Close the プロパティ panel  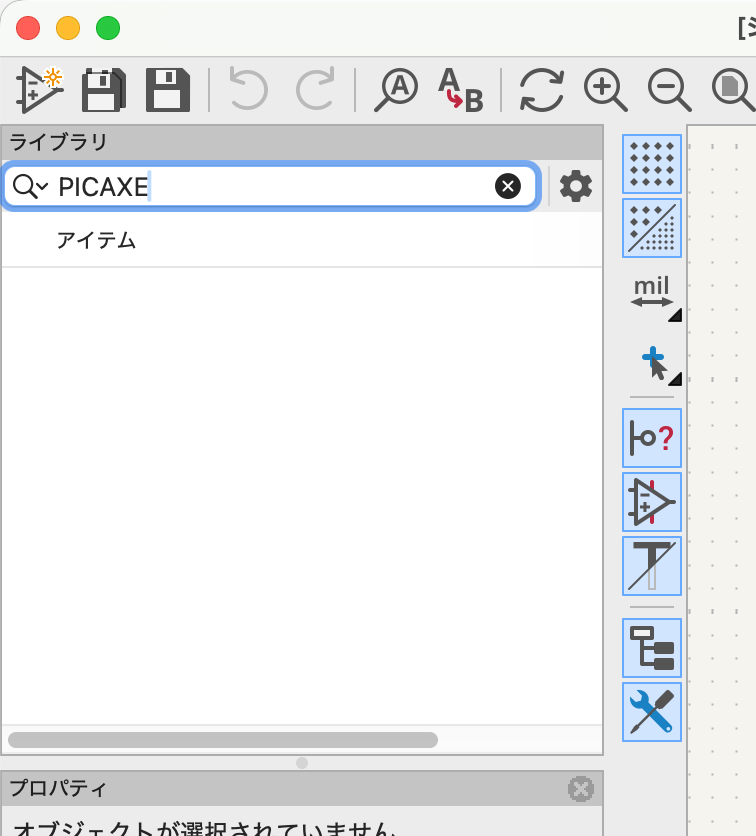tap(581, 789)
